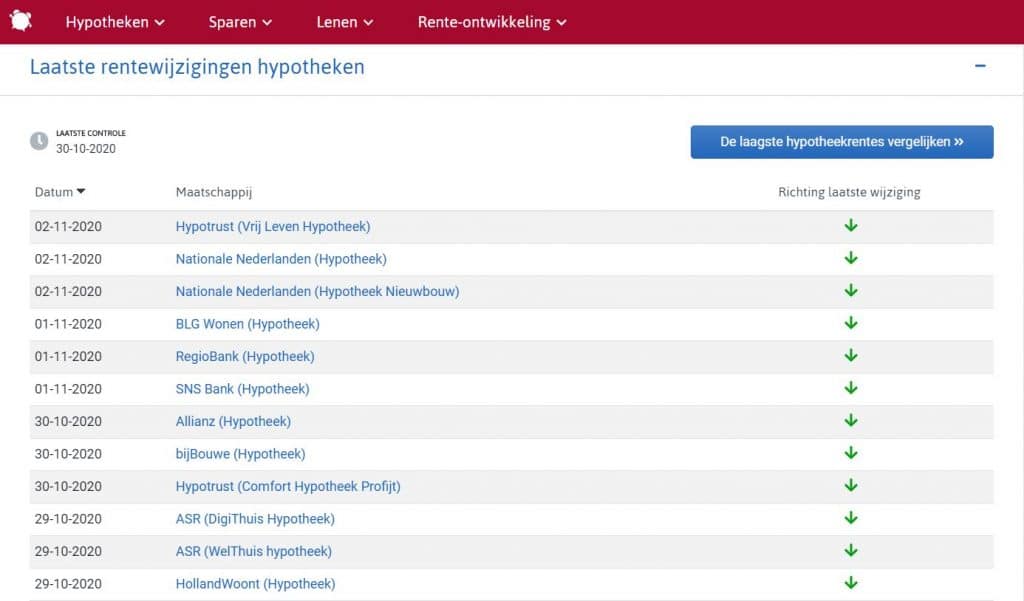Open the Lenen menu
Viewport: 1024px width, 601px height.
344,22
